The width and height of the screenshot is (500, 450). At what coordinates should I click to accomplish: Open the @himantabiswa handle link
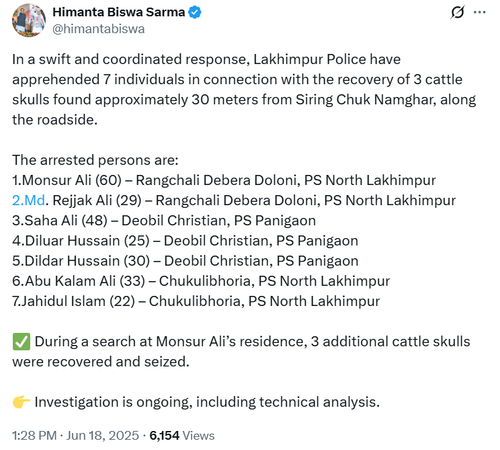click(98, 29)
